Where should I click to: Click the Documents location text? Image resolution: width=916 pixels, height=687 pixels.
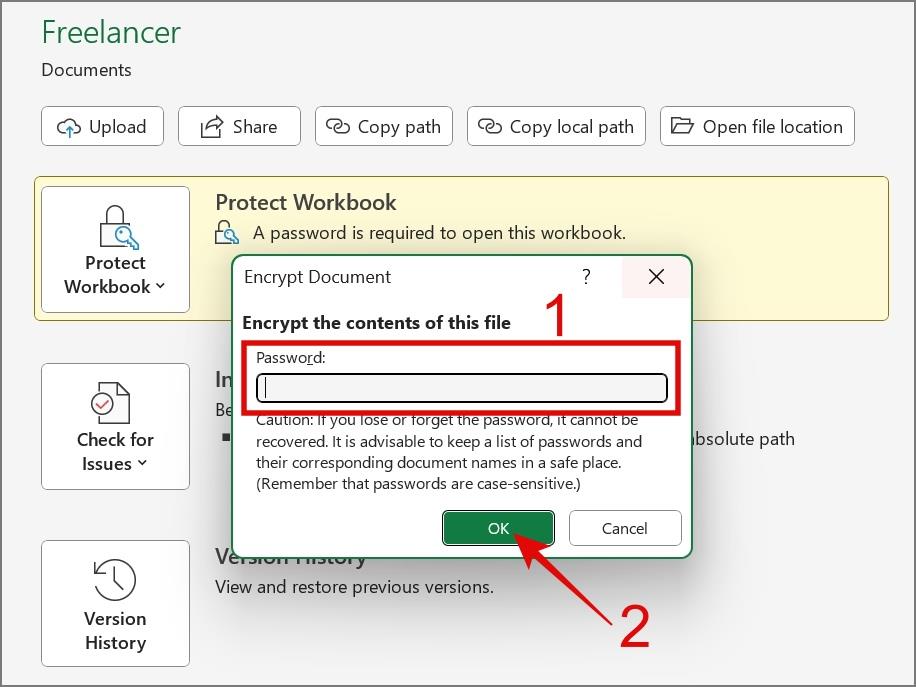point(86,70)
